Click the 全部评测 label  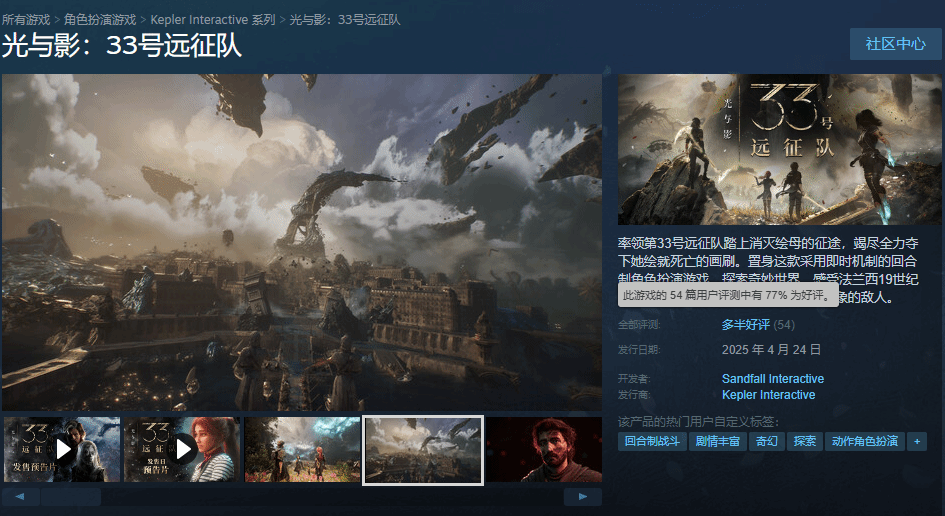tap(639, 325)
